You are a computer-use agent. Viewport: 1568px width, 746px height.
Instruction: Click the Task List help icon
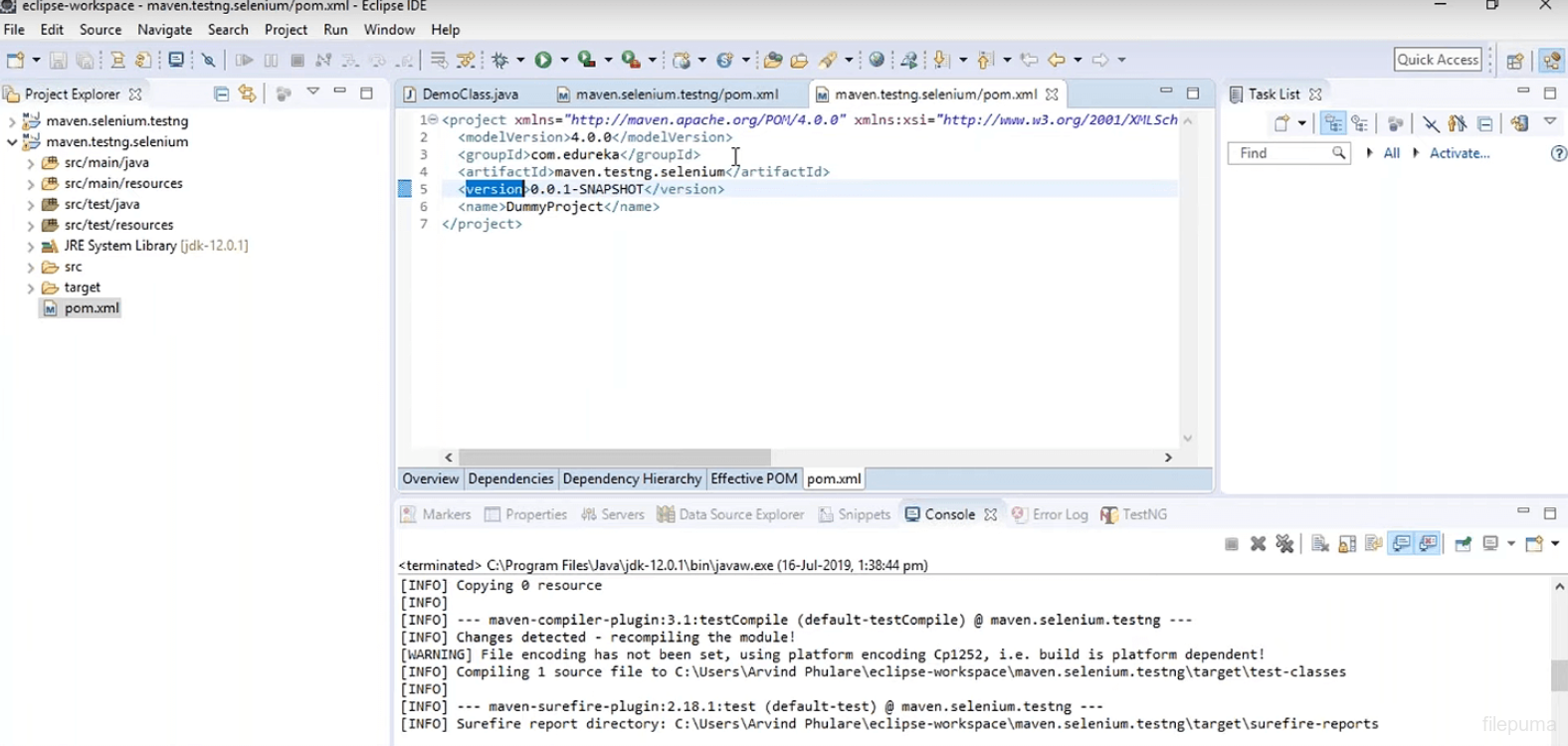click(x=1558, y=153)
